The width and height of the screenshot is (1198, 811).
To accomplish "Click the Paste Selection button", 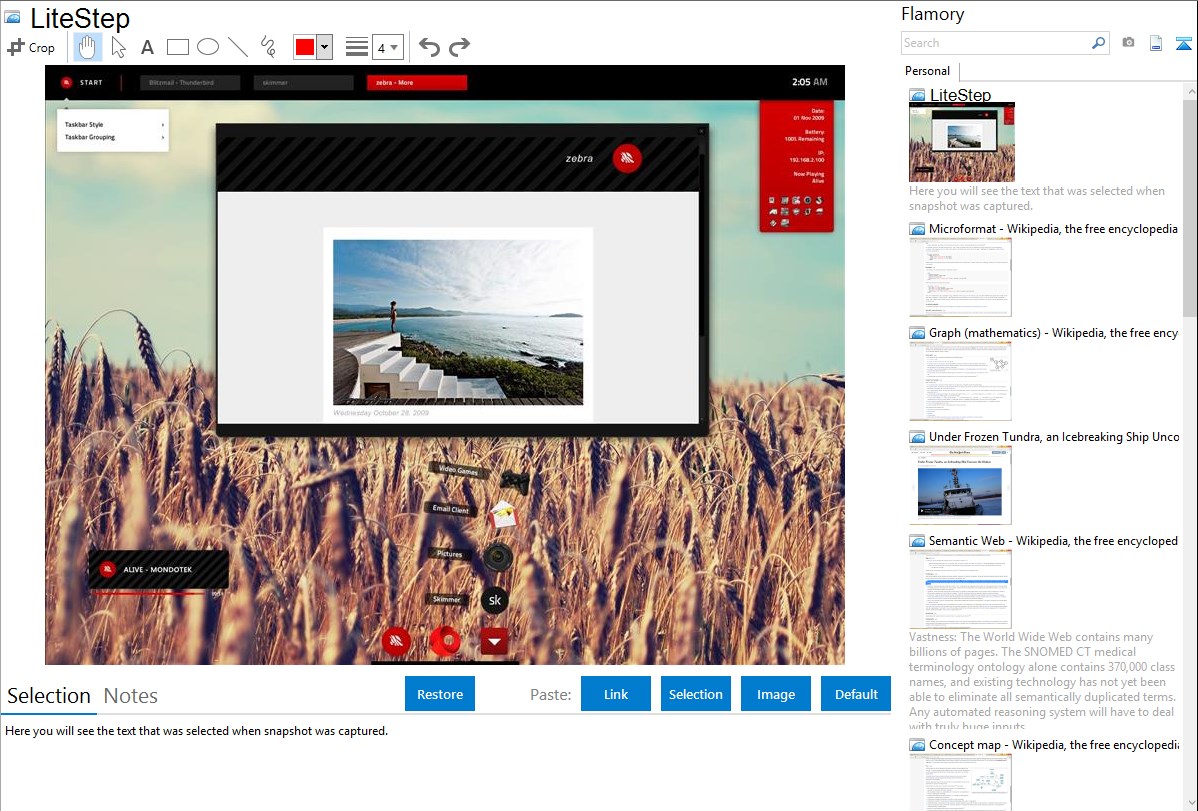I will coord(696,694).
